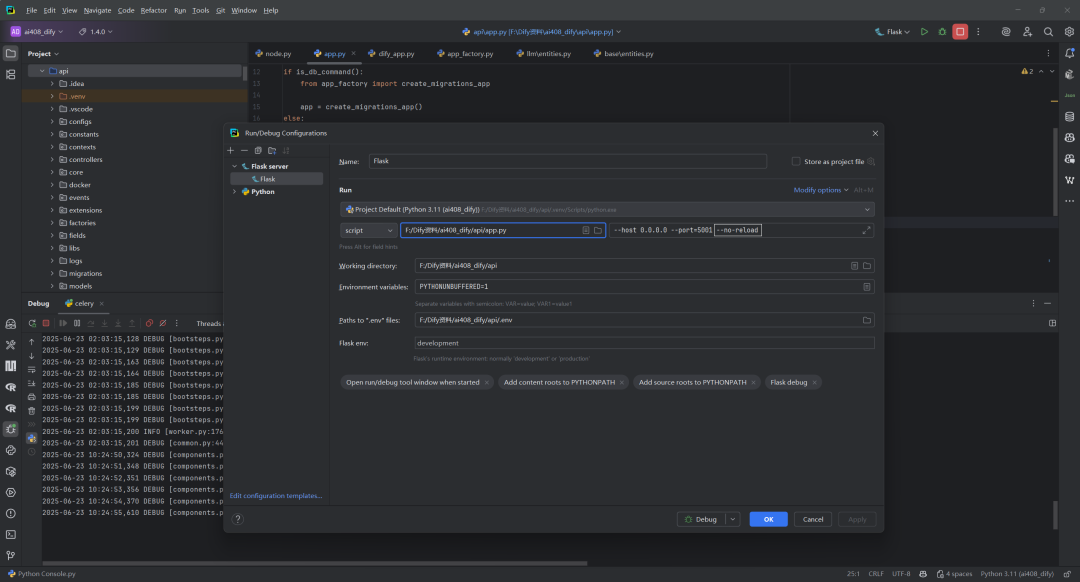The image size is (1080, 582).
Task: Open the Python interpreter dropdown
Action: 607,209
